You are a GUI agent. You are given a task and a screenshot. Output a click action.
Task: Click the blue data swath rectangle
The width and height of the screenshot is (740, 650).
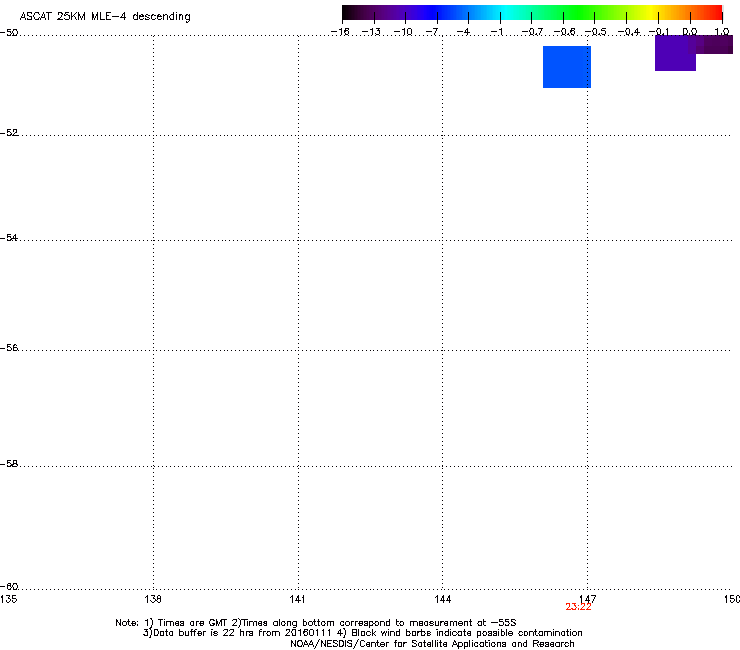tap(567, 67)
